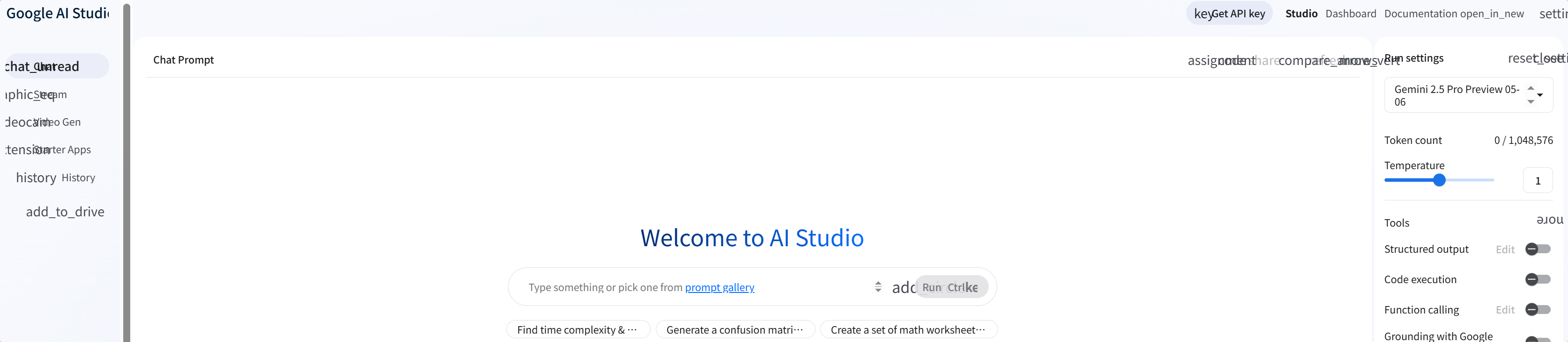This screenshot has height=342, width=1568.
Task: Open the prompt gallery link
Action: pyautogui.click(x=719, y=287)
